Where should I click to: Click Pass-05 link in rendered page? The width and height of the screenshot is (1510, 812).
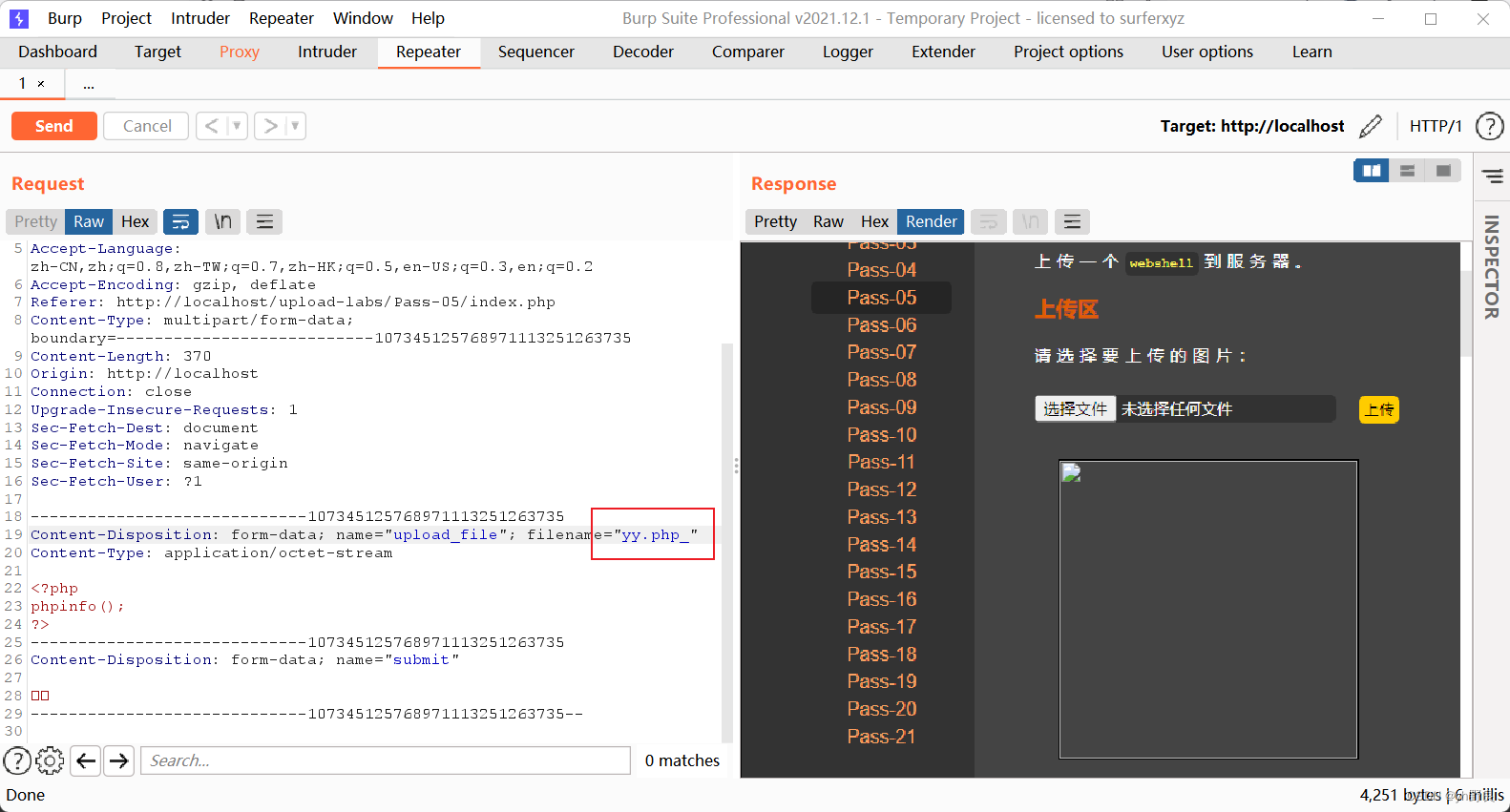pos(881,298)
